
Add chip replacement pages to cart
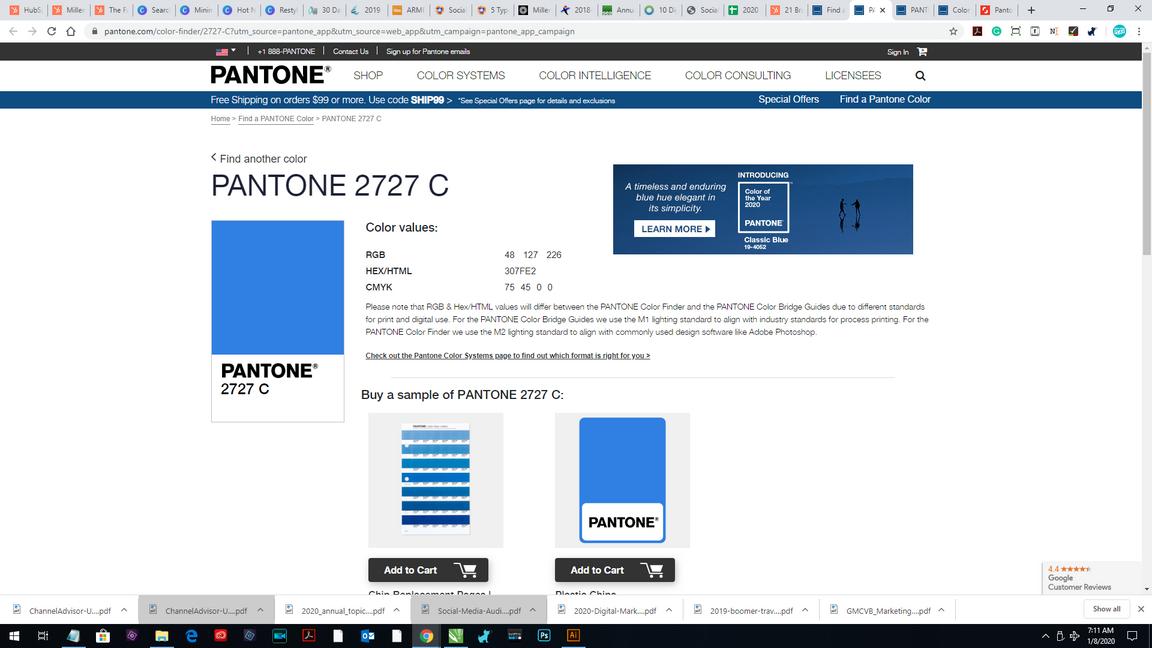click(x=428, y=570)
